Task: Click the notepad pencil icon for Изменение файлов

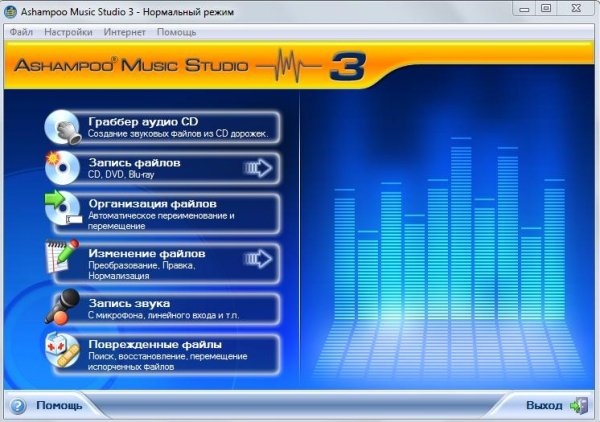Action: click(62, 257)
